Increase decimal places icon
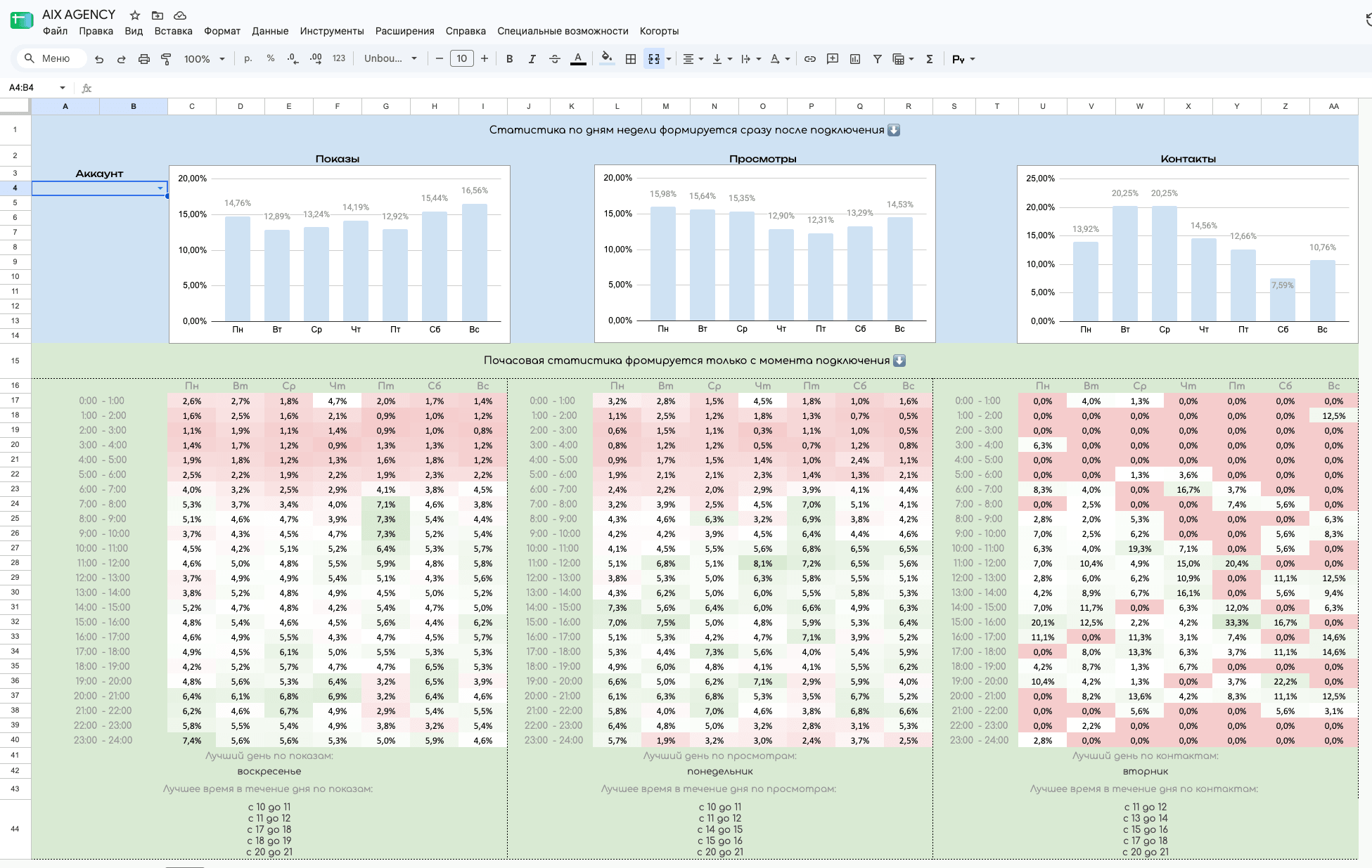 pos(316,59)
